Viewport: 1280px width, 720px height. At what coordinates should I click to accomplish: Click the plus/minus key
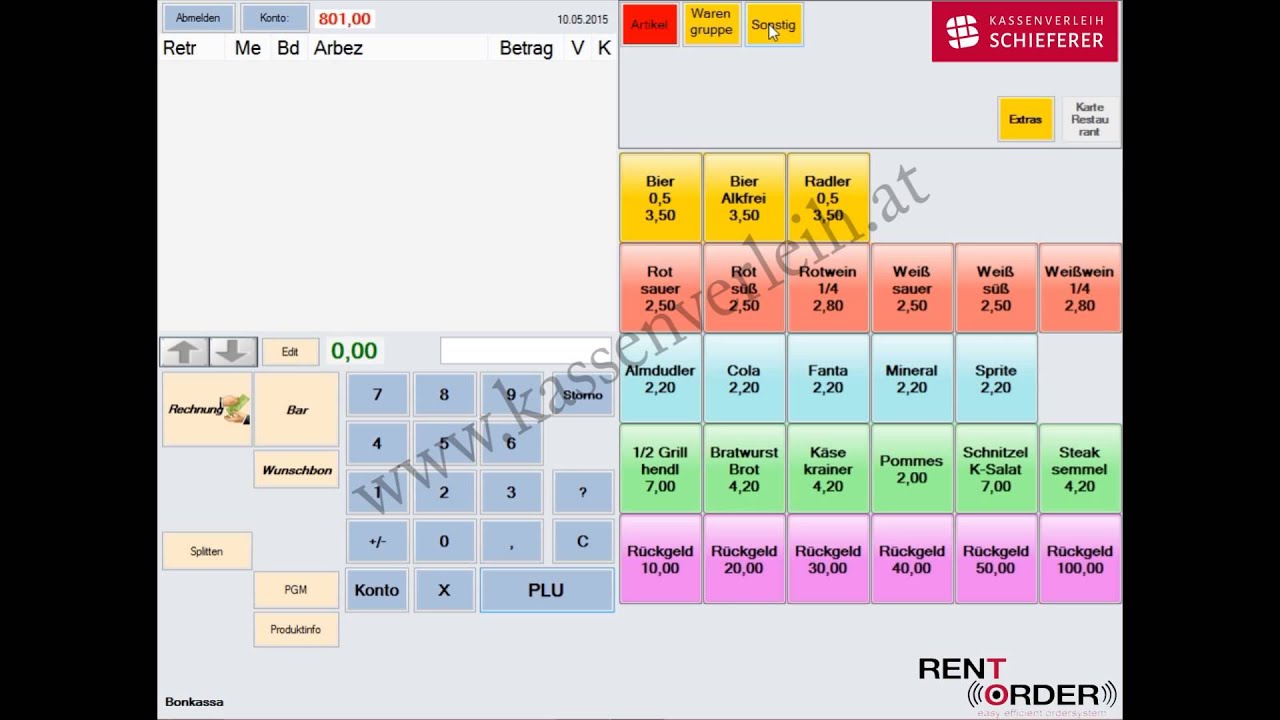click(377, 541)
